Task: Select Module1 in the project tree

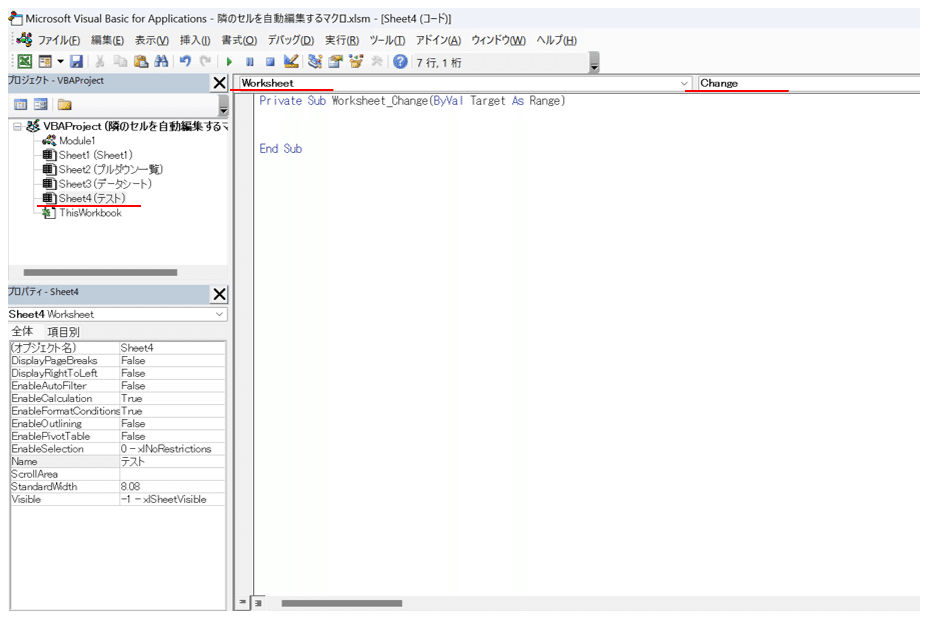Action: (x=77, y=141)
